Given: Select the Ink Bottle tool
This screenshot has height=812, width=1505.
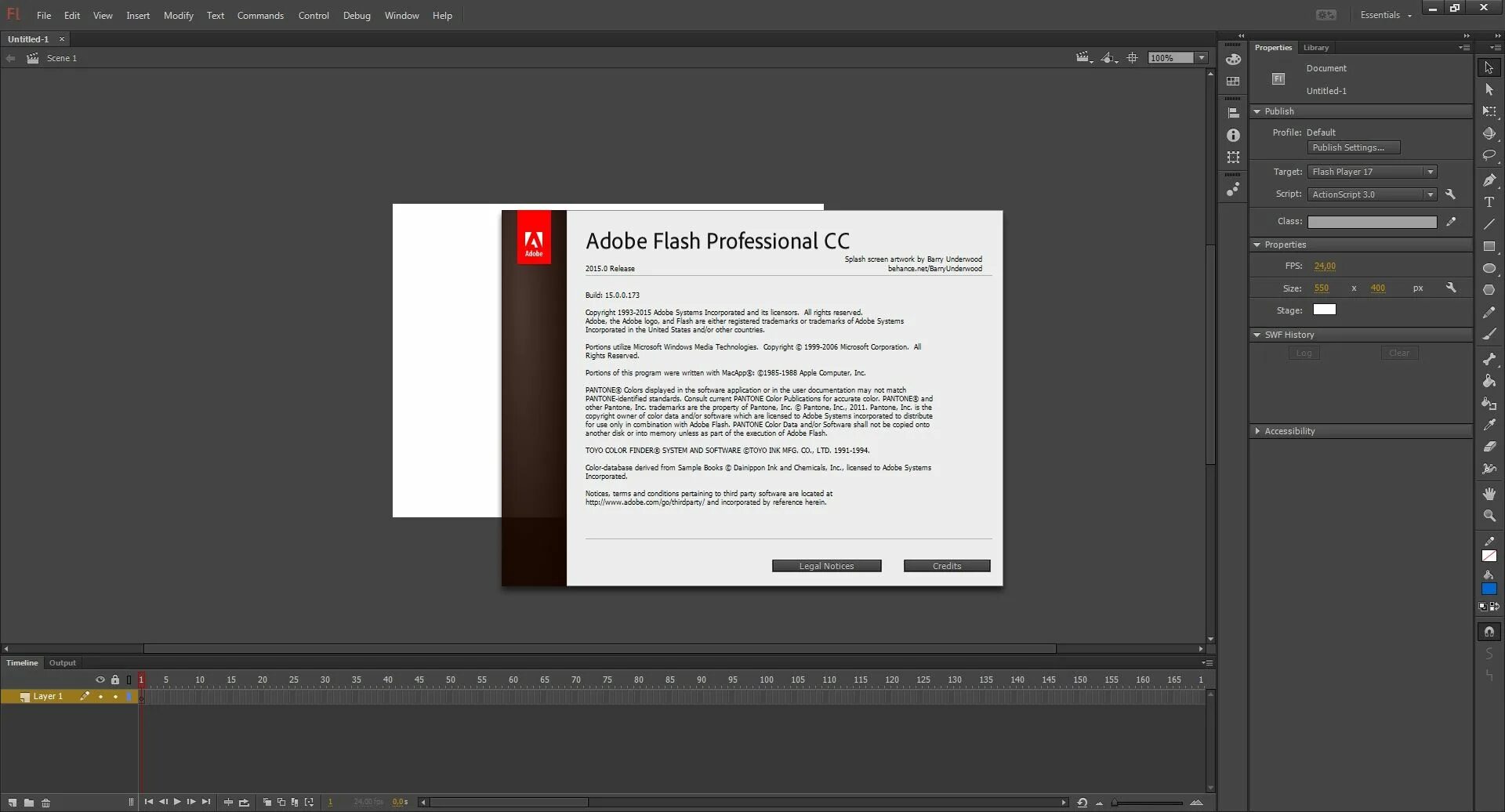Looking at the screenshot, I should 1489,403.
